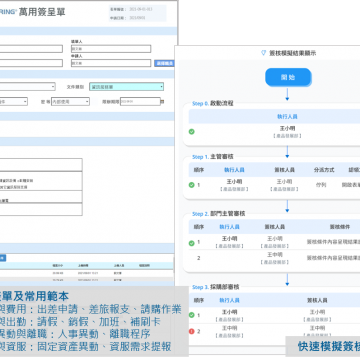Viewport: 360px width, 360px height.
Task: Click the 填單人 input field
Action: tap(111, 49)
